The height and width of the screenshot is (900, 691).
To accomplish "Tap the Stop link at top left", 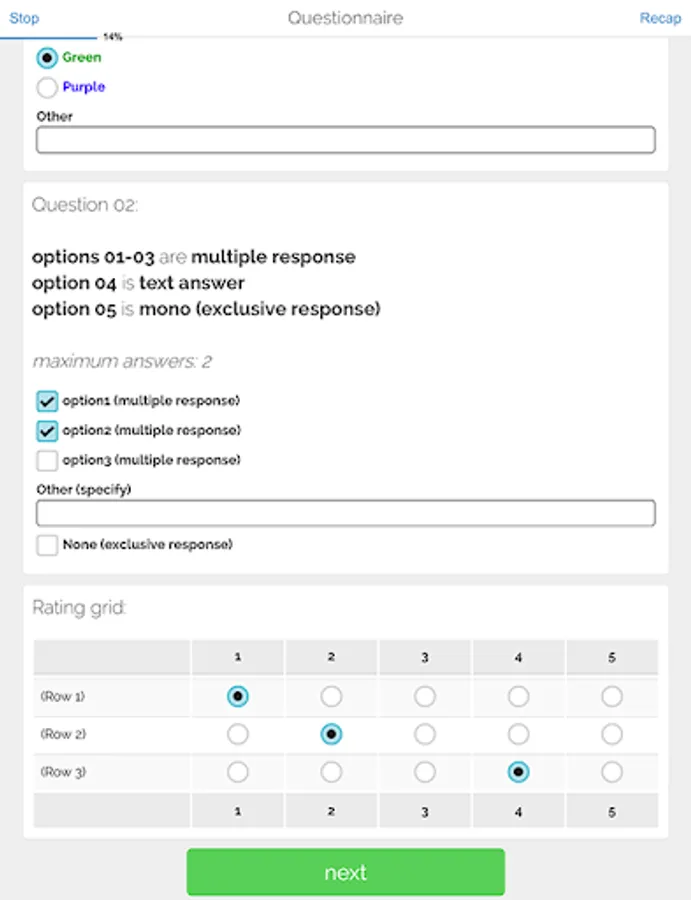I will click(24, 18).
